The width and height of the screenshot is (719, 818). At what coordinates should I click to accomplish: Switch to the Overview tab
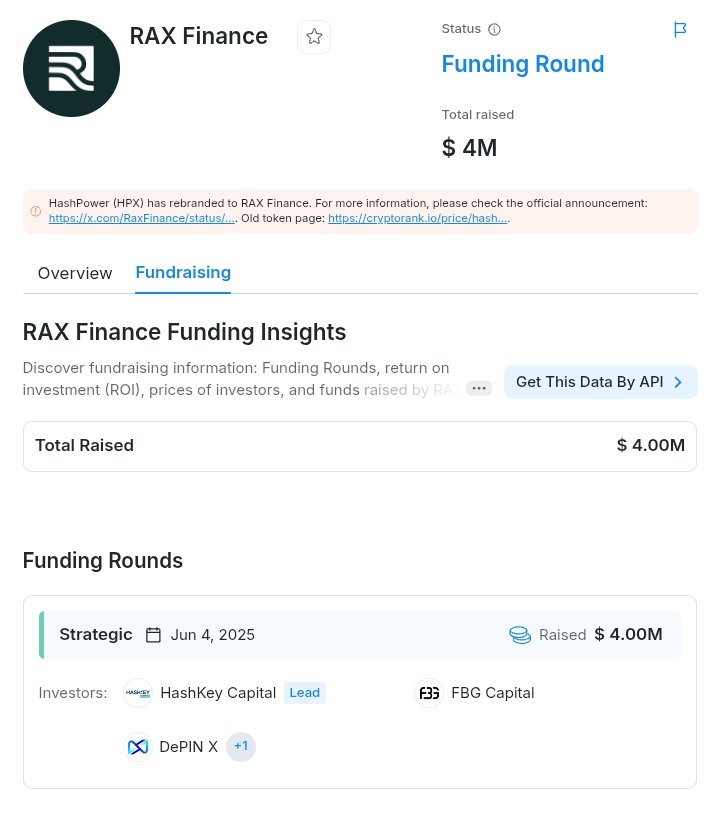[x=75, y=273]
